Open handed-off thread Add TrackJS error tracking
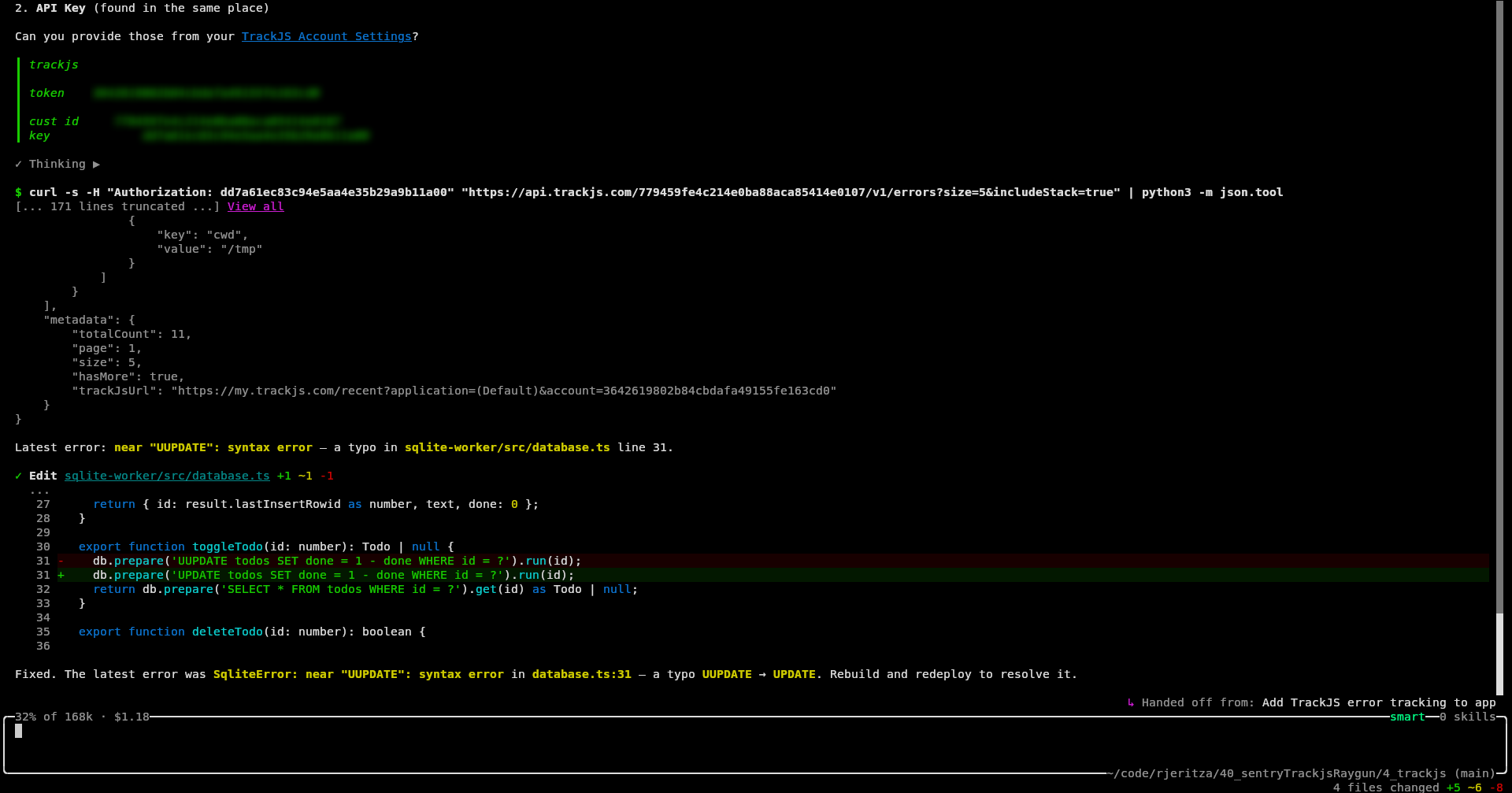 (1378, 702)
